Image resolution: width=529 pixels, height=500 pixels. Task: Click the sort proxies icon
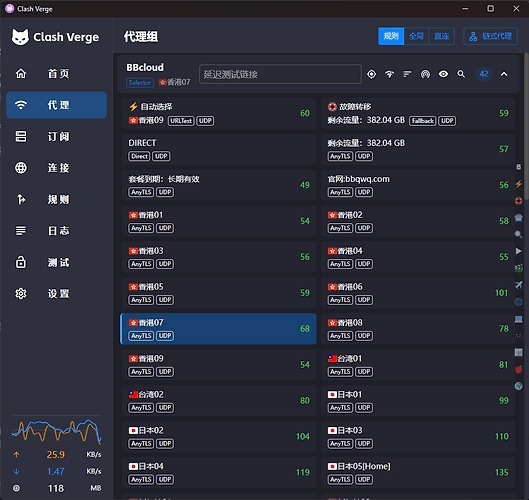point(407,74)
